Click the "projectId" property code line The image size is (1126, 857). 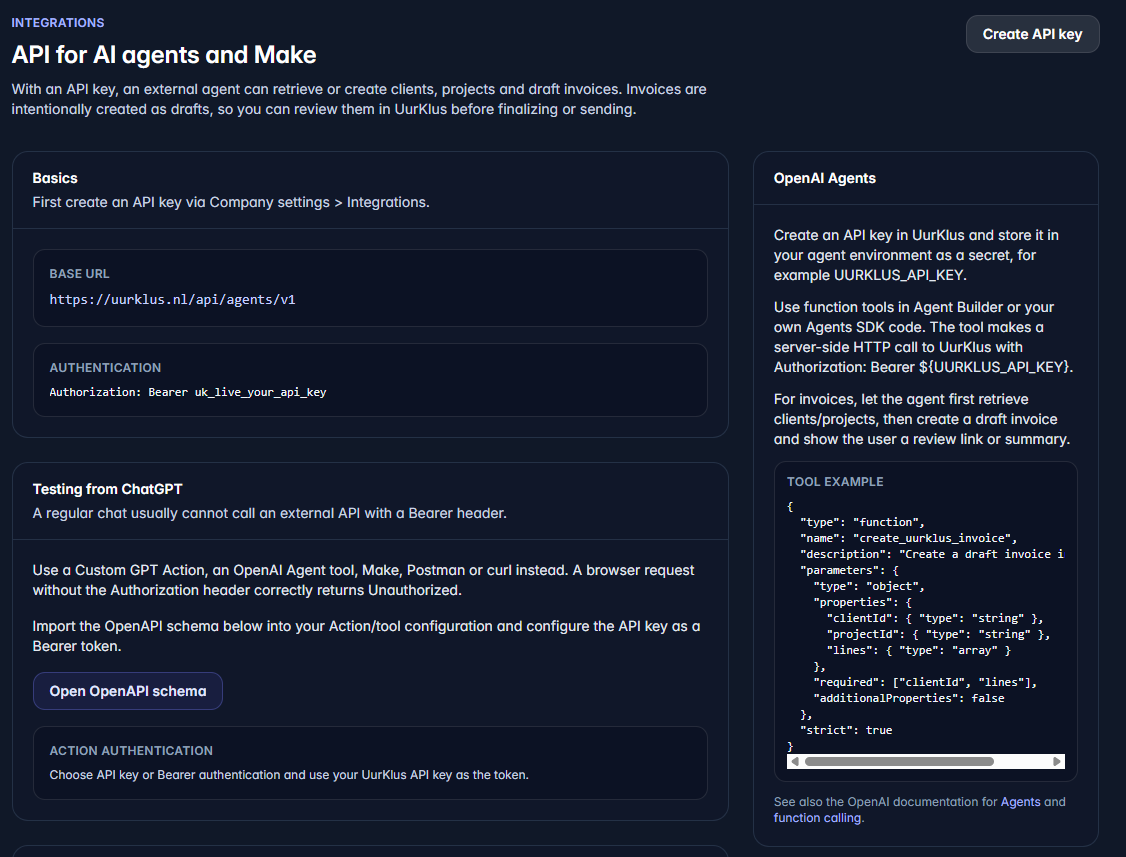938,634
